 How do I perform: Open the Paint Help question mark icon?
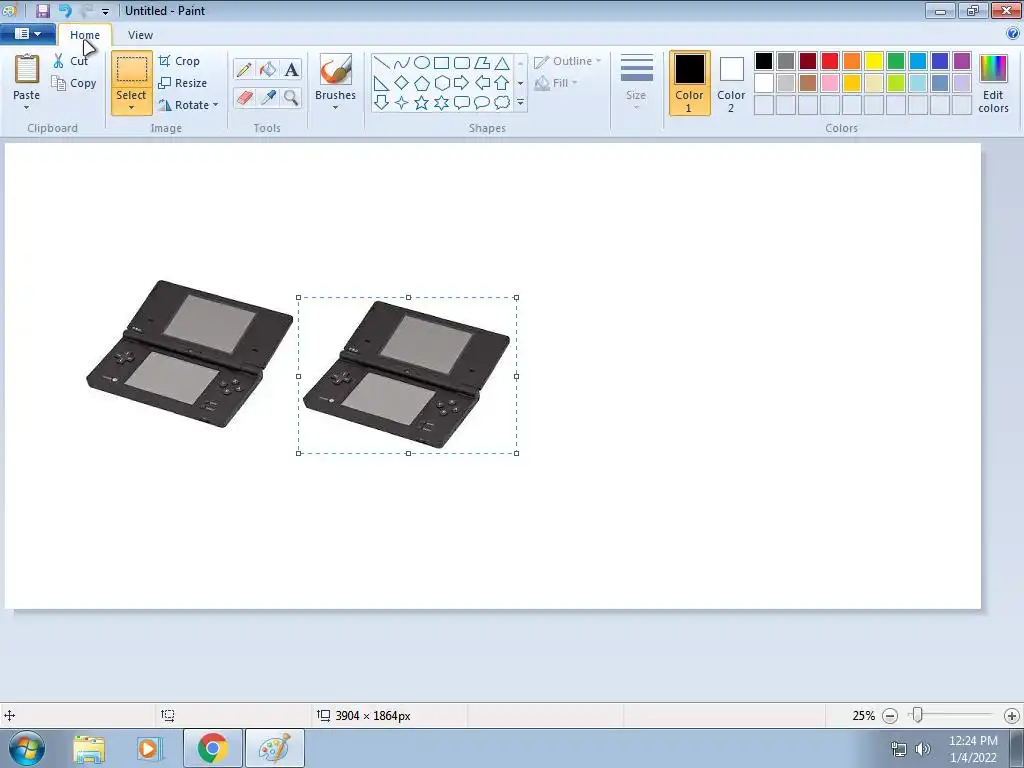point(1013,33)
